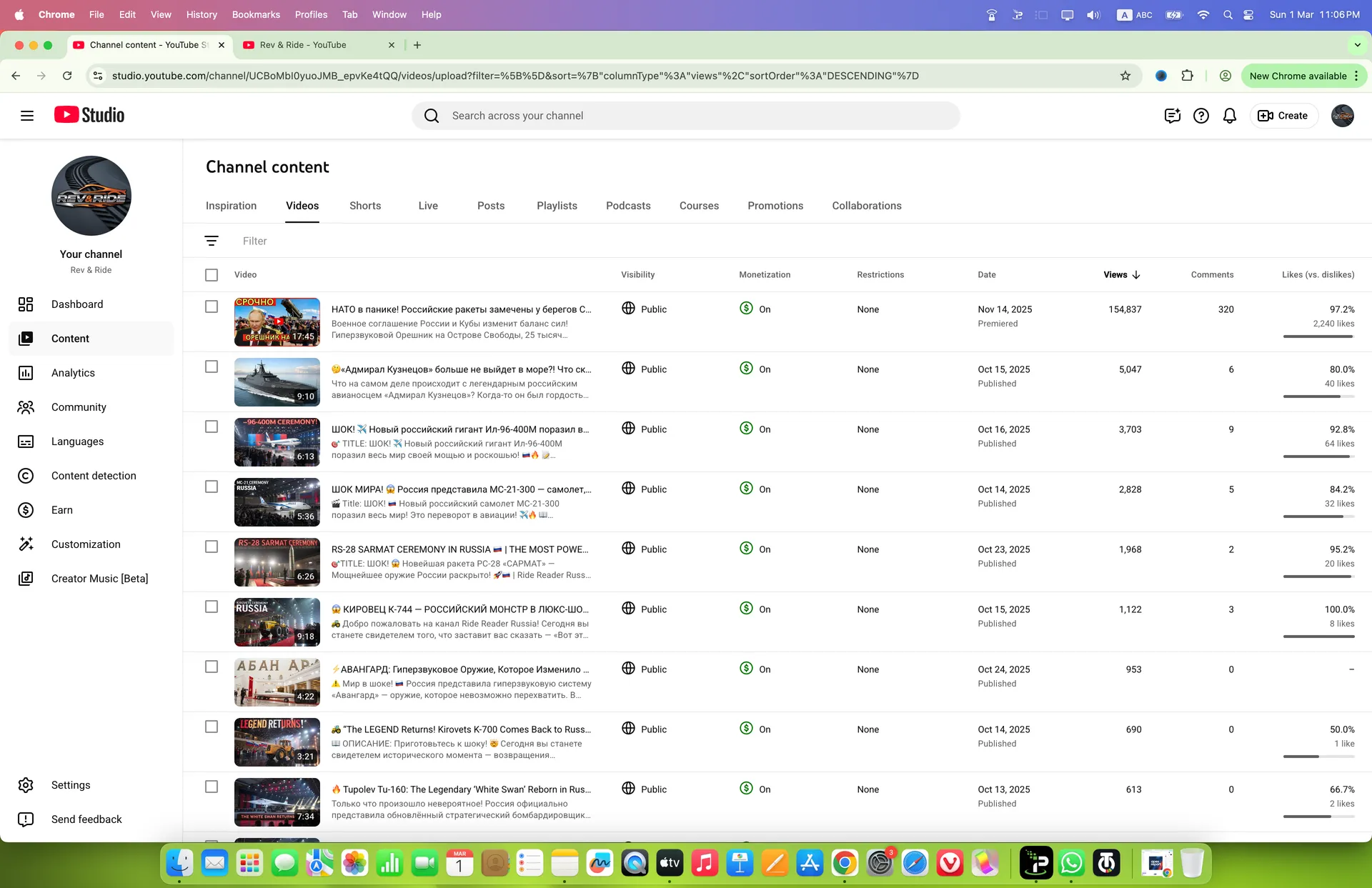Open the Create menu button

click(1283, 116)
